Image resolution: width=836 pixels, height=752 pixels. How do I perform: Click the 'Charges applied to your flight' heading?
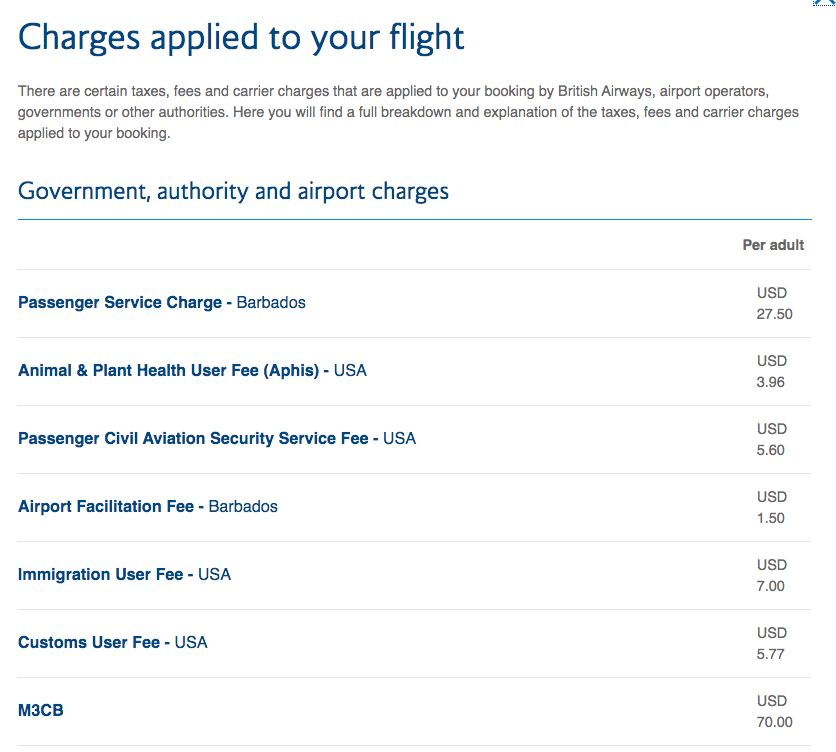241,37
